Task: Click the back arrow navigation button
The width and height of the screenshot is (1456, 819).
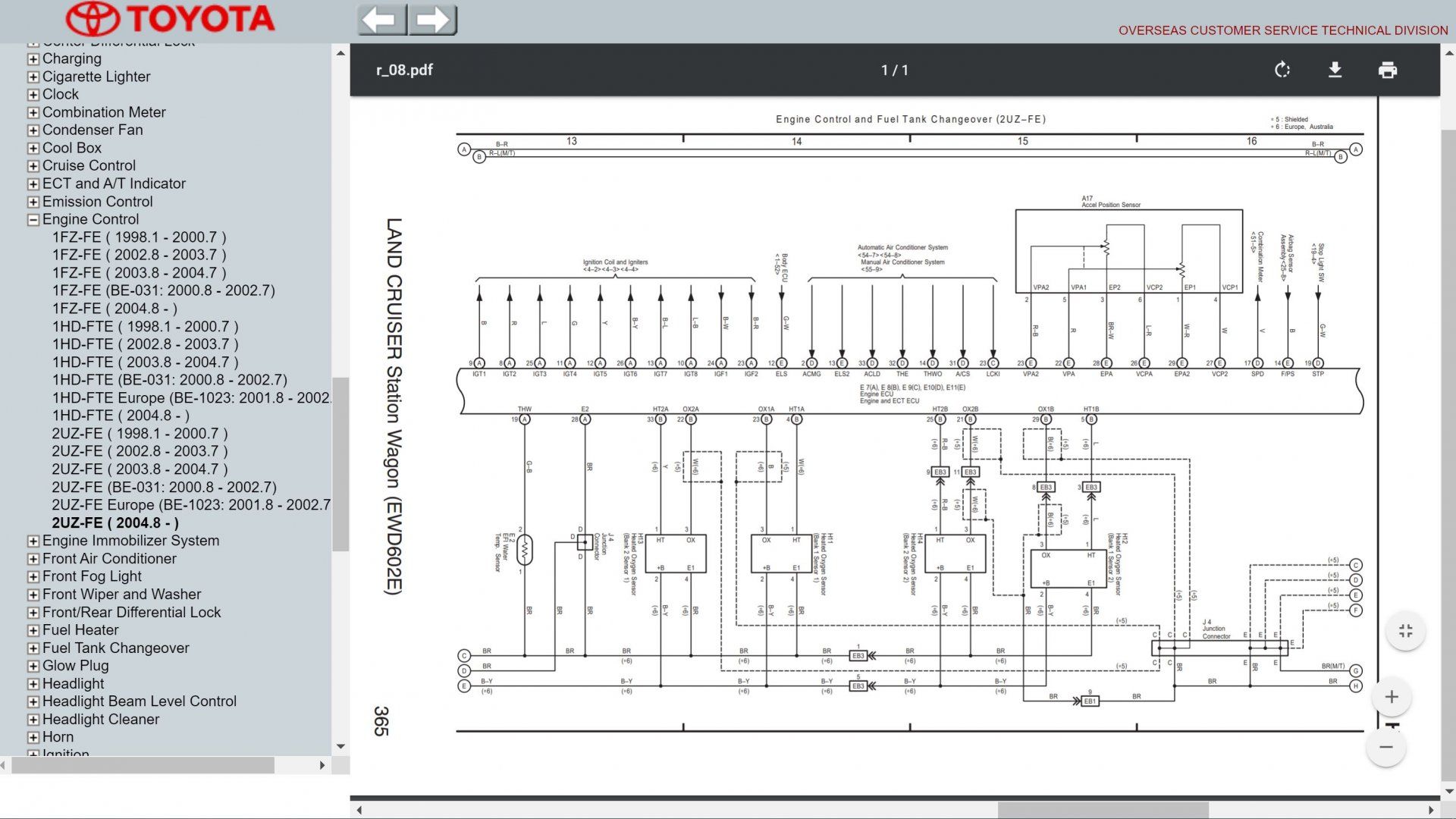Action: pyautogui.click(x=381, y=20)
